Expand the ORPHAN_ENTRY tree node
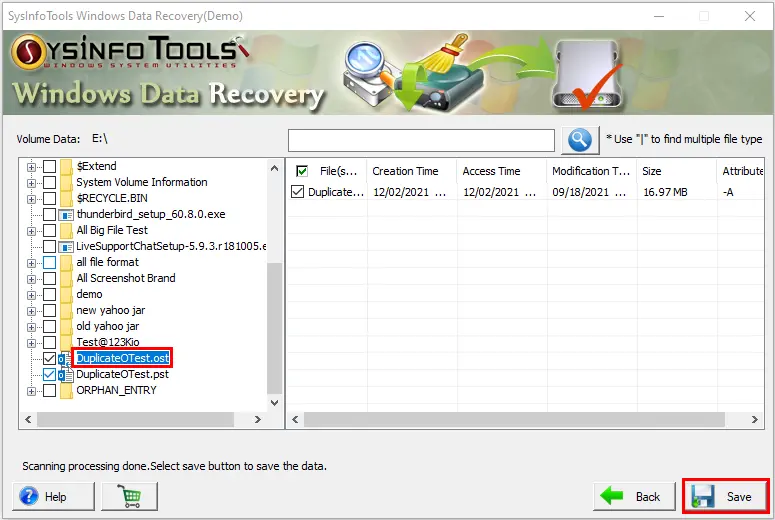Image resolution: width=775 pixels, height=520 pixels. 31,391
